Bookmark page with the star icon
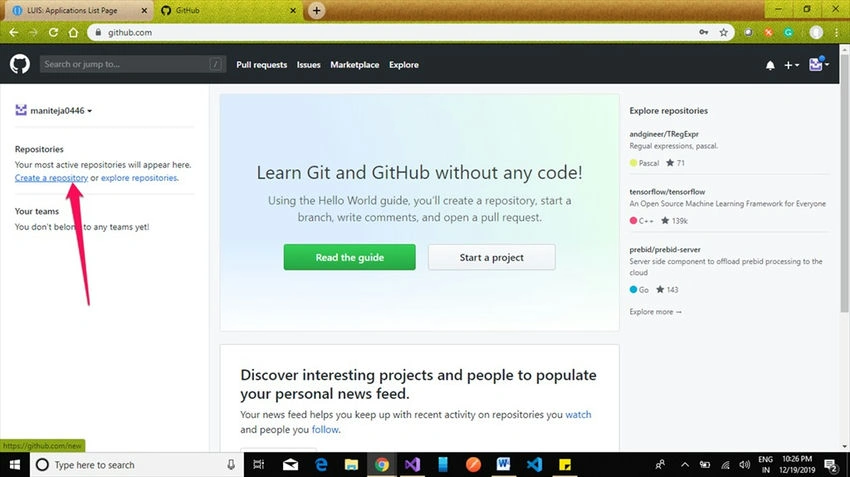 pyautogui.click(x=723, y=33)
